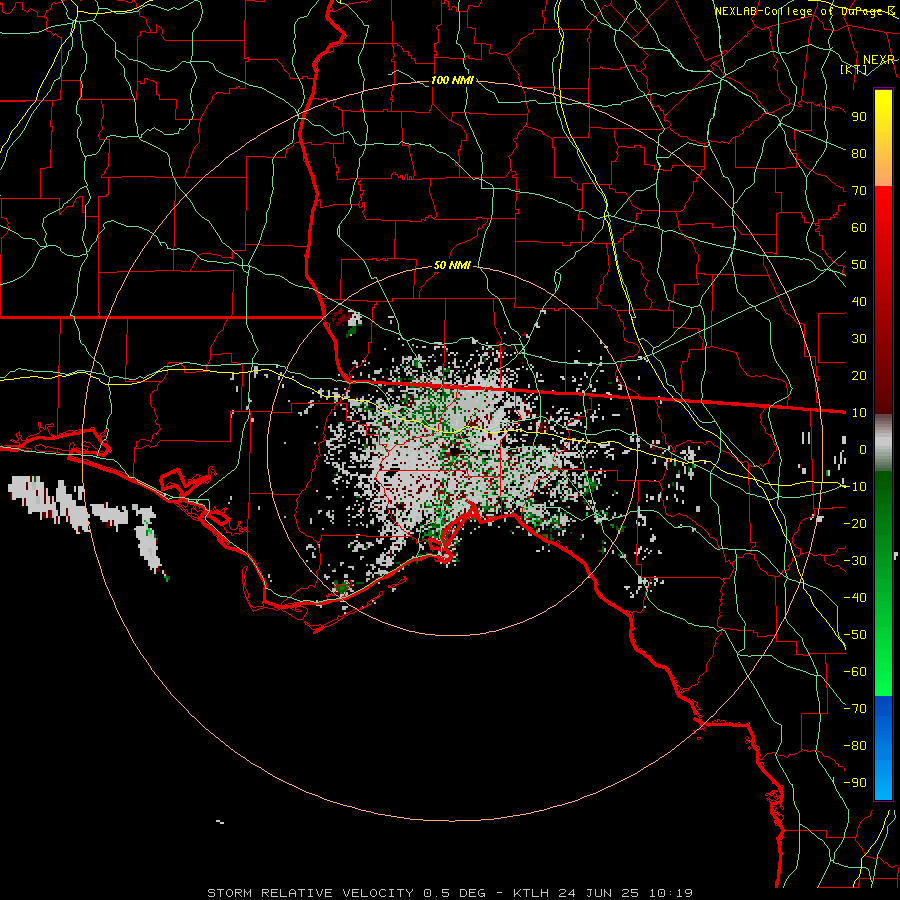Click the "KTLH" station identifier in caption
900x900 pixels.
tap(531, 893)
